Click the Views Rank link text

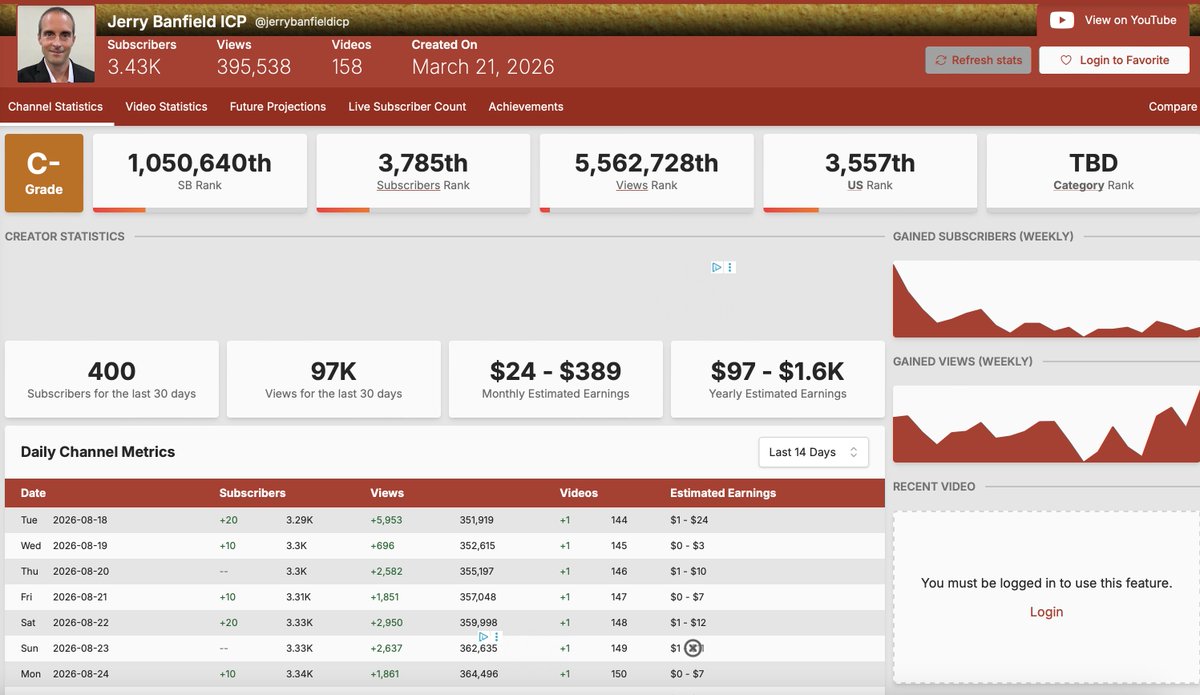tap(647, 185)
